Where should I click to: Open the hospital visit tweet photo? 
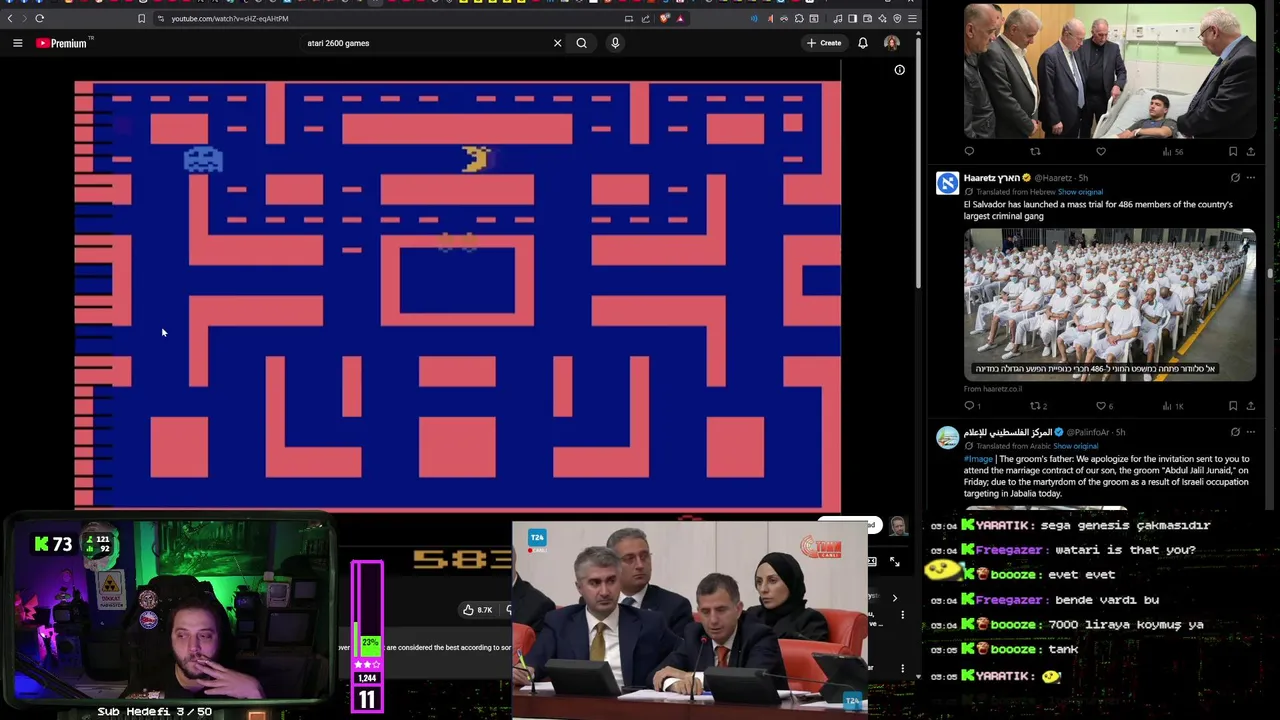click(1109, 70)
